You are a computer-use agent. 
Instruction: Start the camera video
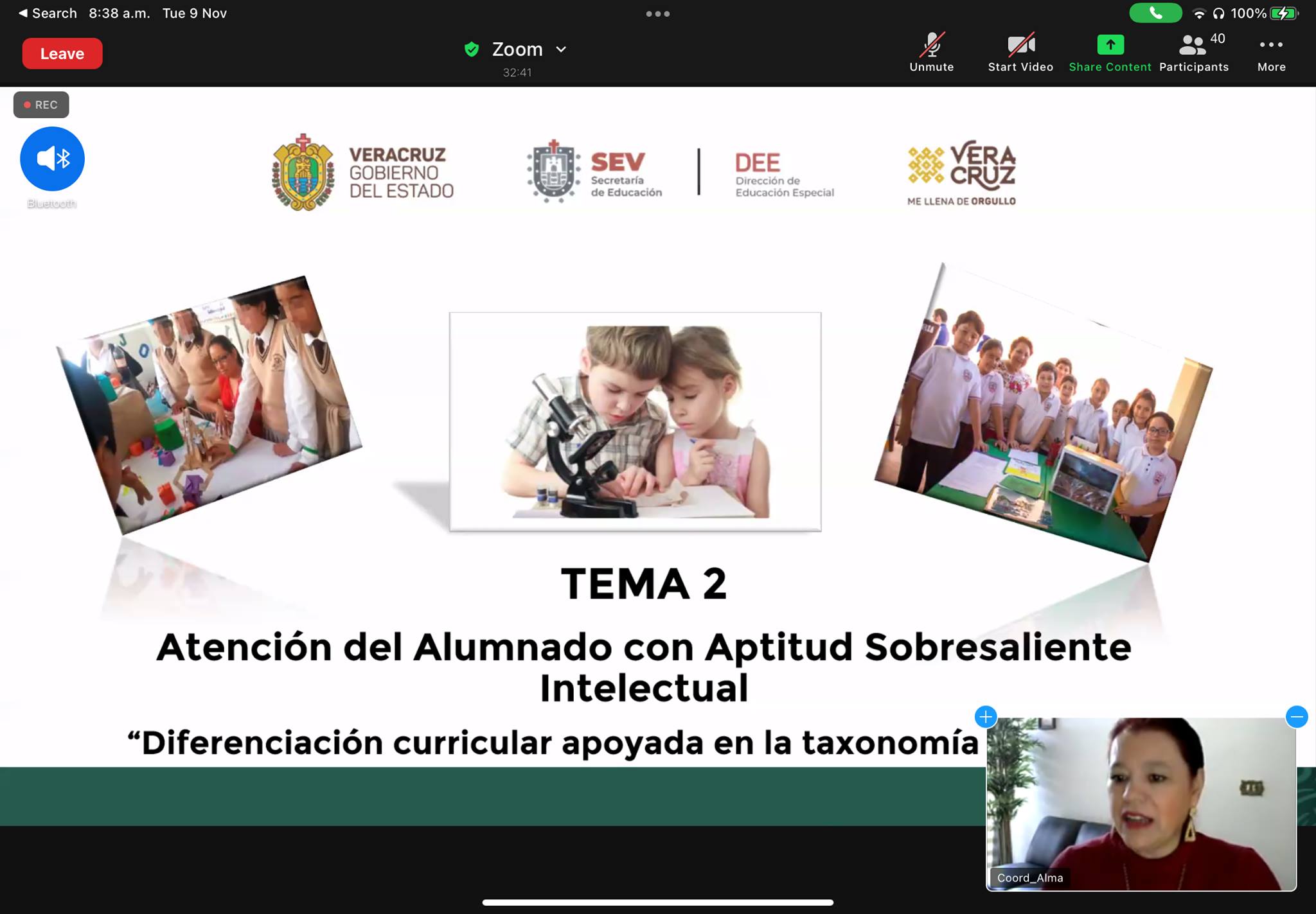point(1020,53)
